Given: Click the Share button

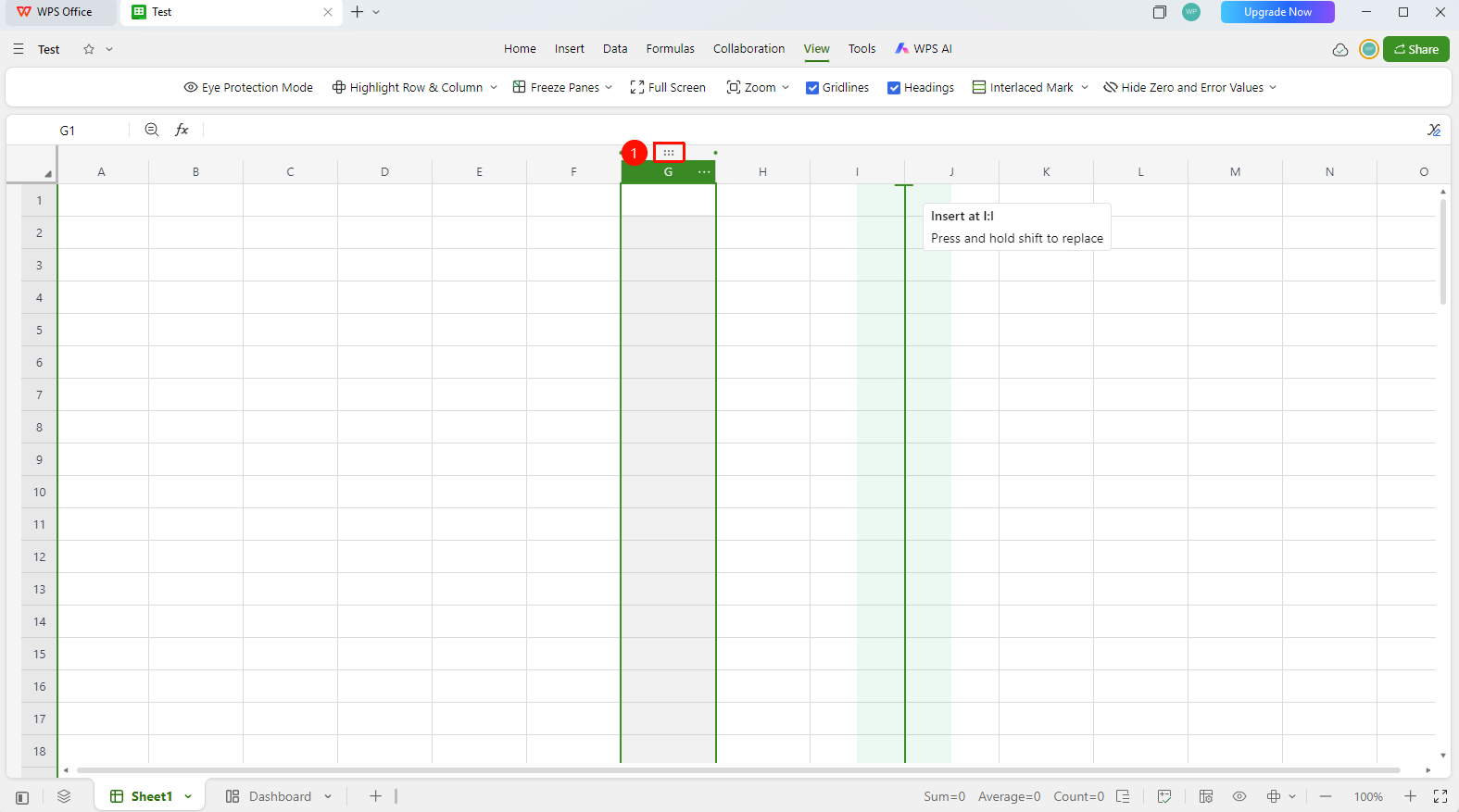Looking at the screenshot, I should (1415, 49).
